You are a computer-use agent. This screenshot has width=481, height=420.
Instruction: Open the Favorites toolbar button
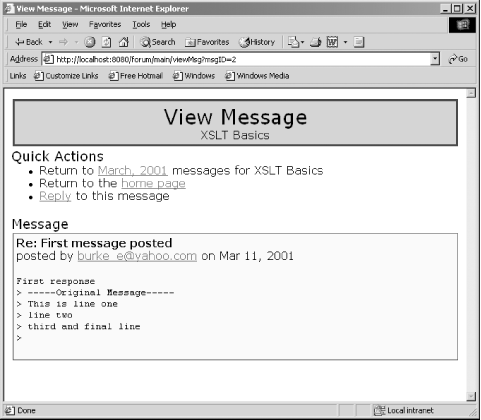(x=207, y=42)
